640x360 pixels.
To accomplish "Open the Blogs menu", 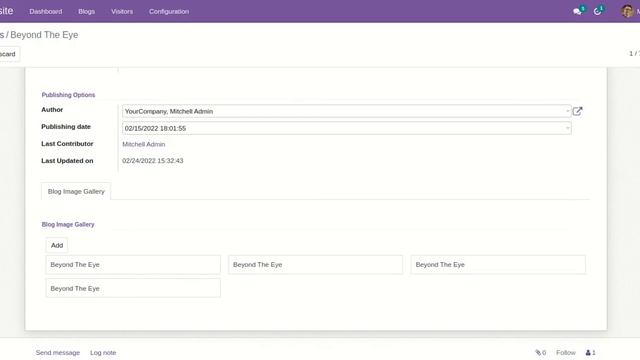I will (87, 11).
